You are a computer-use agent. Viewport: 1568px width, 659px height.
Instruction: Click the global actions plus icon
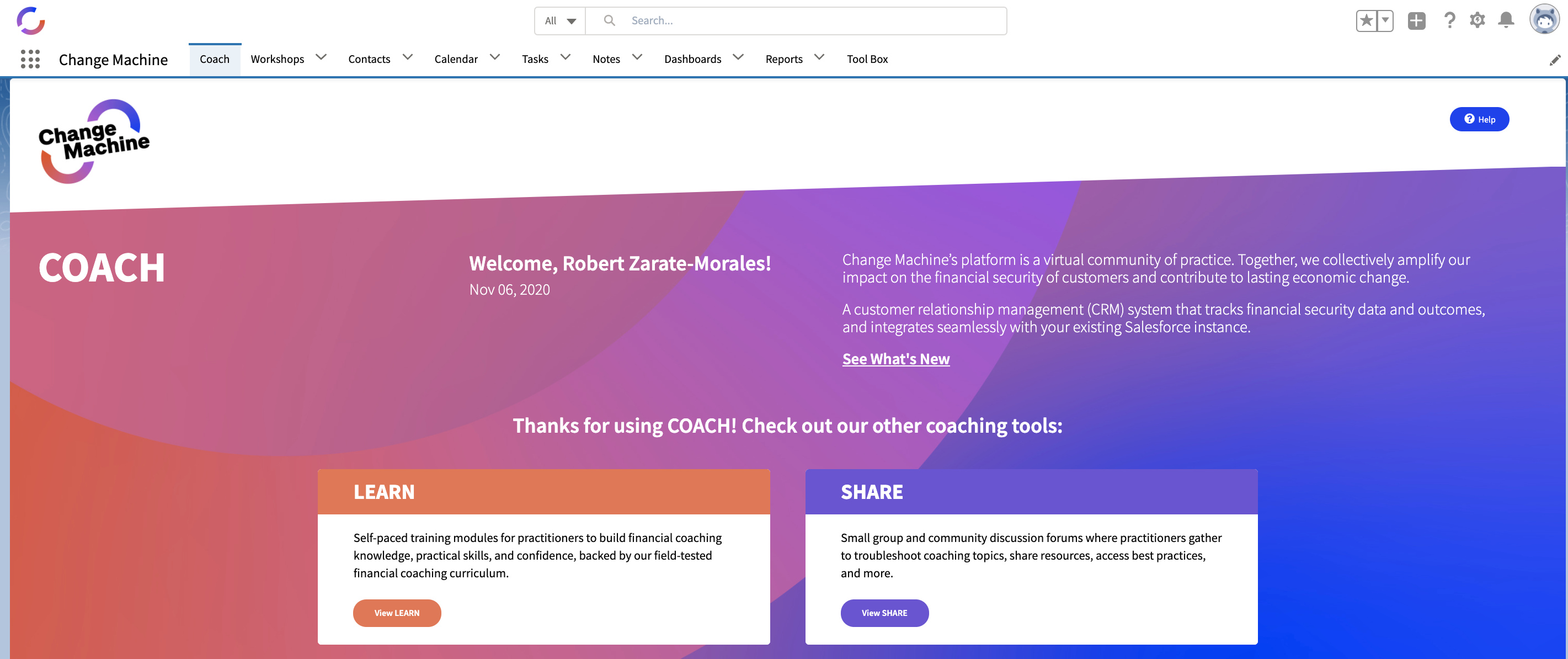[x=1416, y=21]
